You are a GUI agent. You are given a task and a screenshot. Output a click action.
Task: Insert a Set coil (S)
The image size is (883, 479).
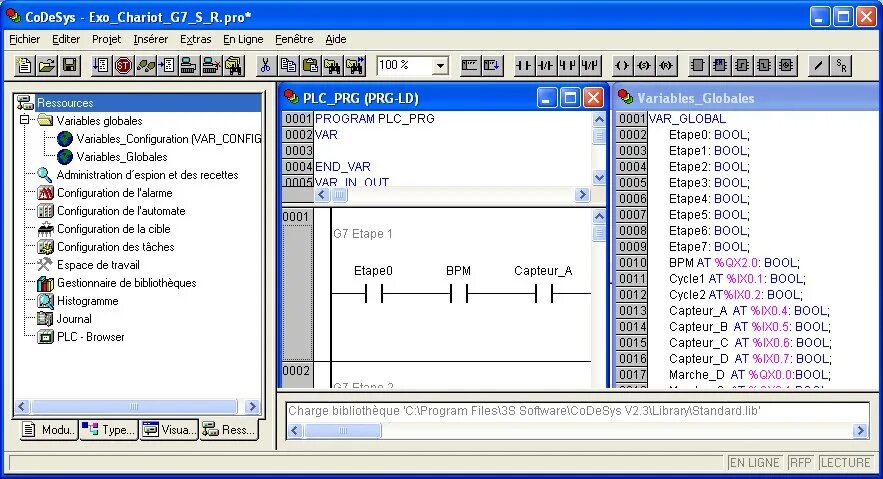[x=644, y=66]
